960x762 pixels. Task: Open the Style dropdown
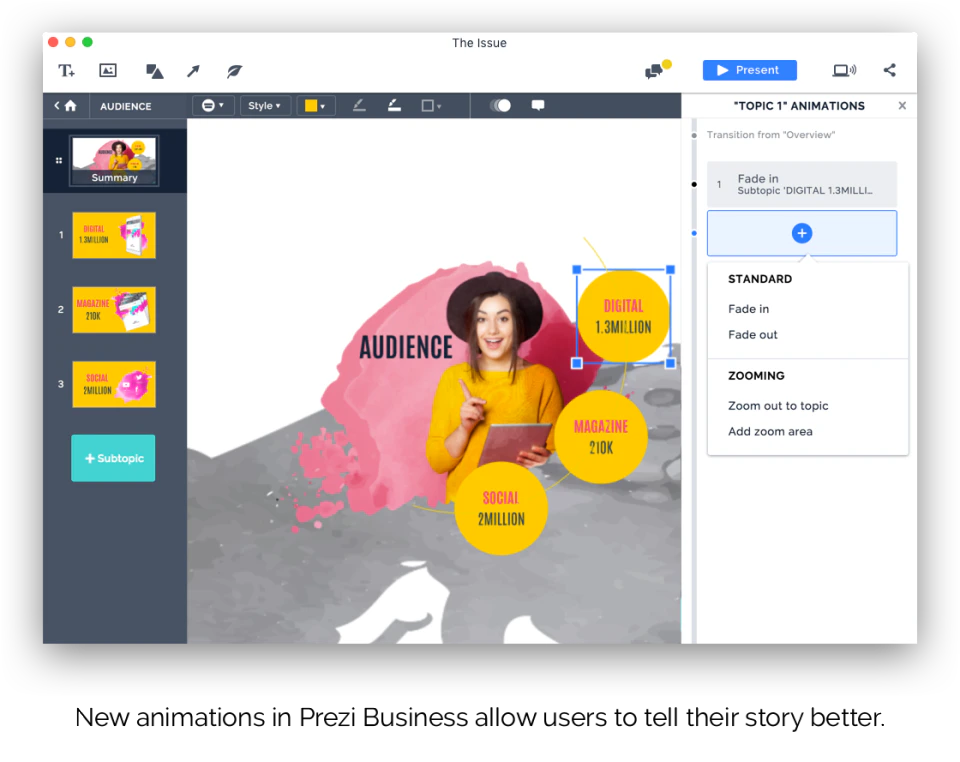pos(265,105)
